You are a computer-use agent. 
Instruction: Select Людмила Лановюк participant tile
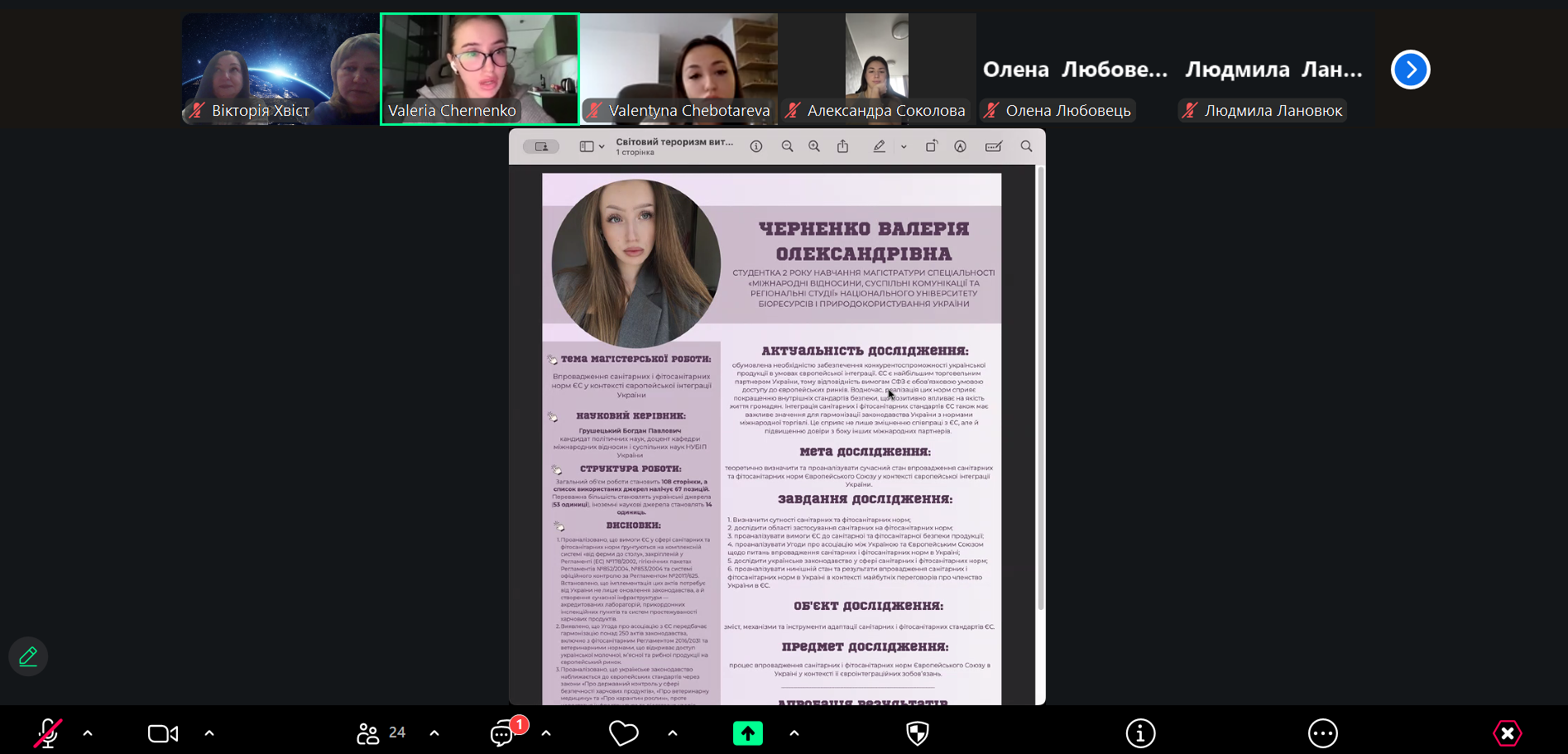tap(1275, 69)
